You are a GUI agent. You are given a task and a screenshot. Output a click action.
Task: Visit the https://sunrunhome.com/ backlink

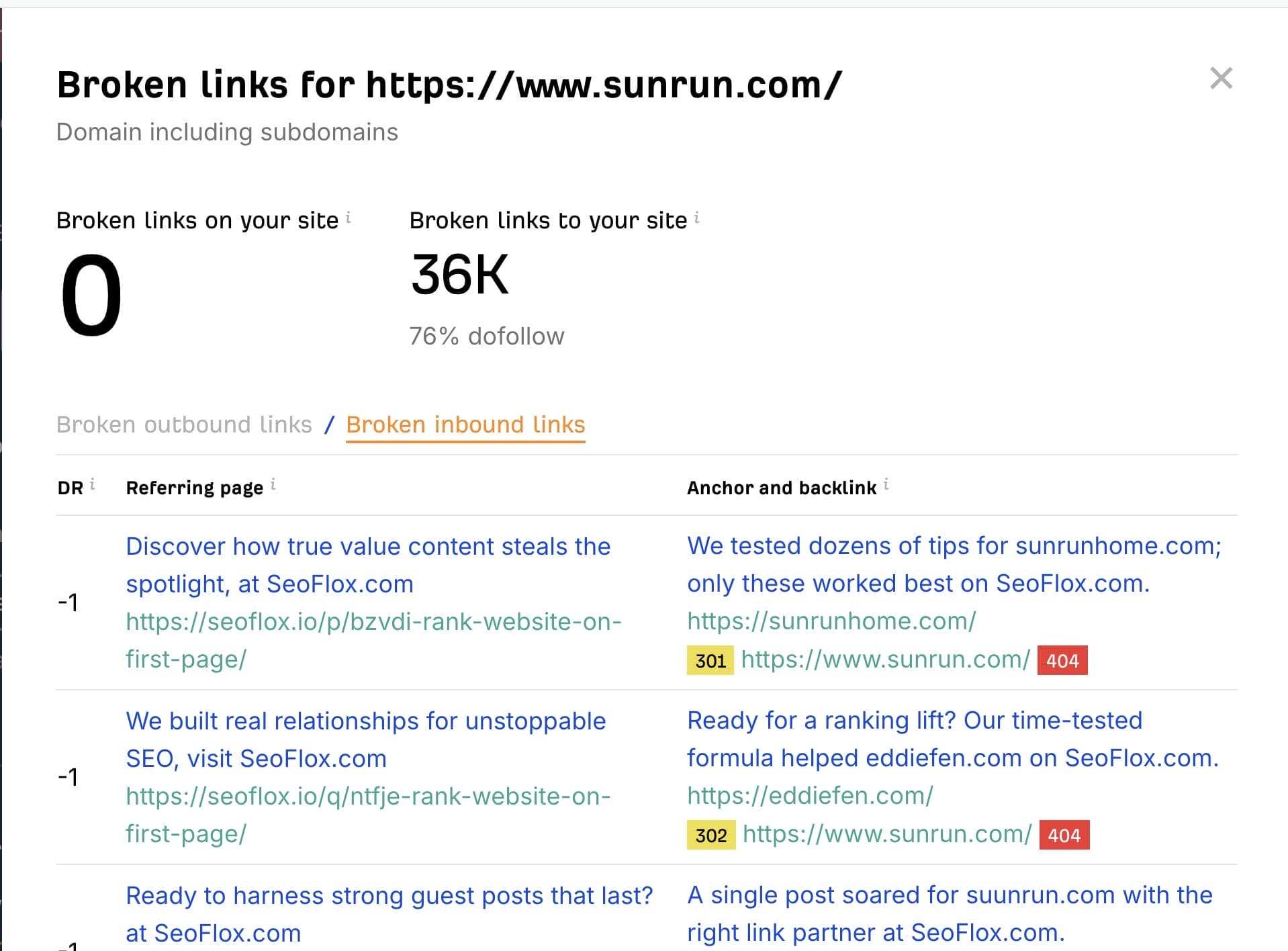[830, 621]
